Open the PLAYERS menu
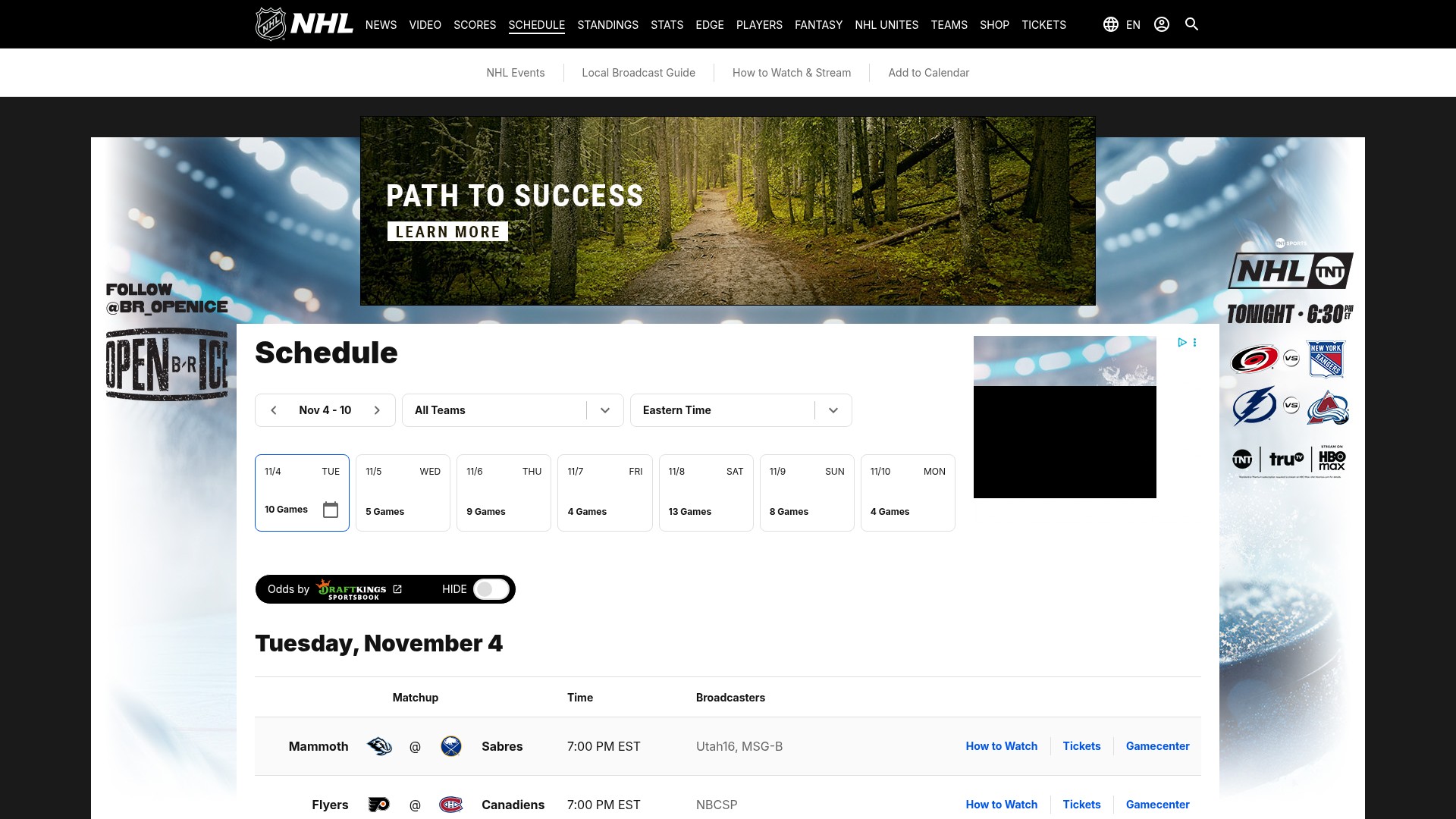 click(759, 25)
